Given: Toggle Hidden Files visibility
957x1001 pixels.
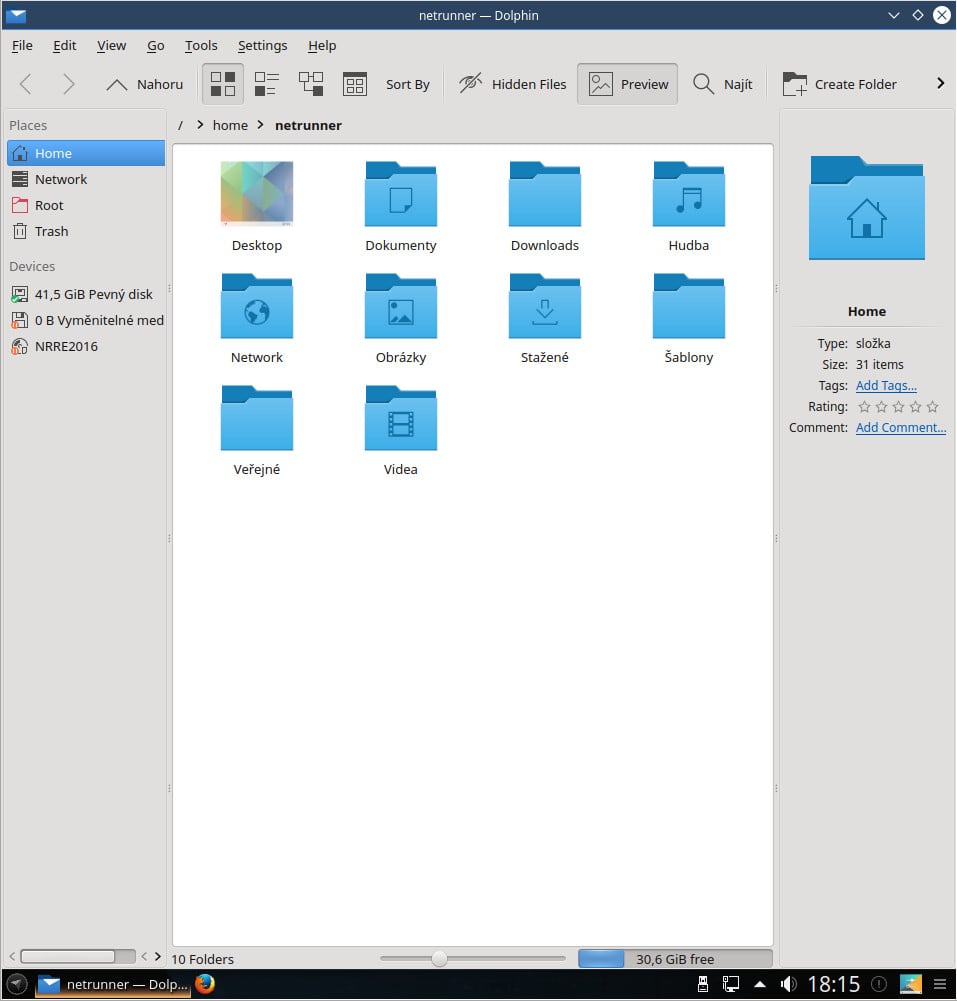Looking at the screenshot, I should pos(513,84).
